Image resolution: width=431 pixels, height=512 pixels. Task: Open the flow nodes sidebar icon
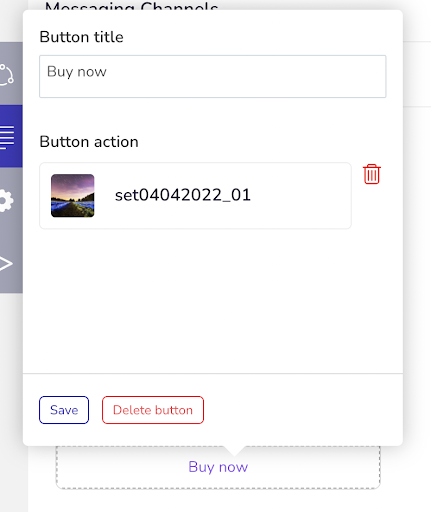click(7, 75)
